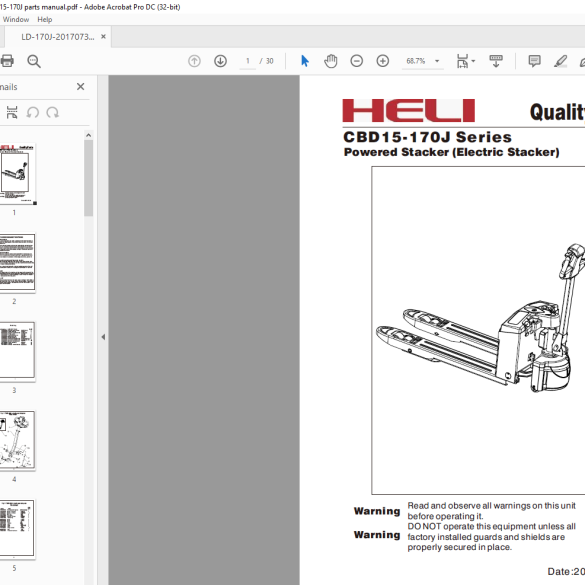Go to previous page with up arrow

[x=194, y=61]
